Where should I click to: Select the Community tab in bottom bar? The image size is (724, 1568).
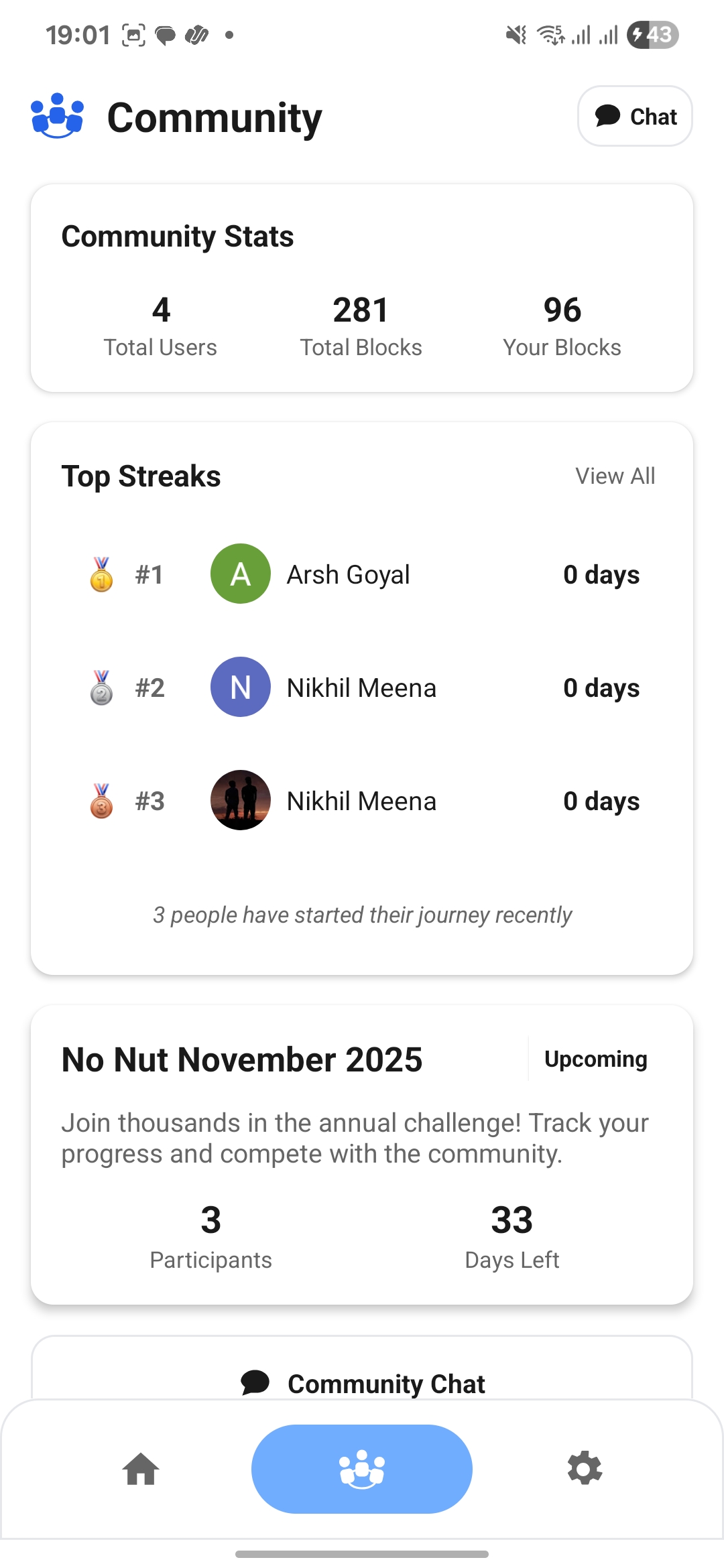tap(362, 1469)
